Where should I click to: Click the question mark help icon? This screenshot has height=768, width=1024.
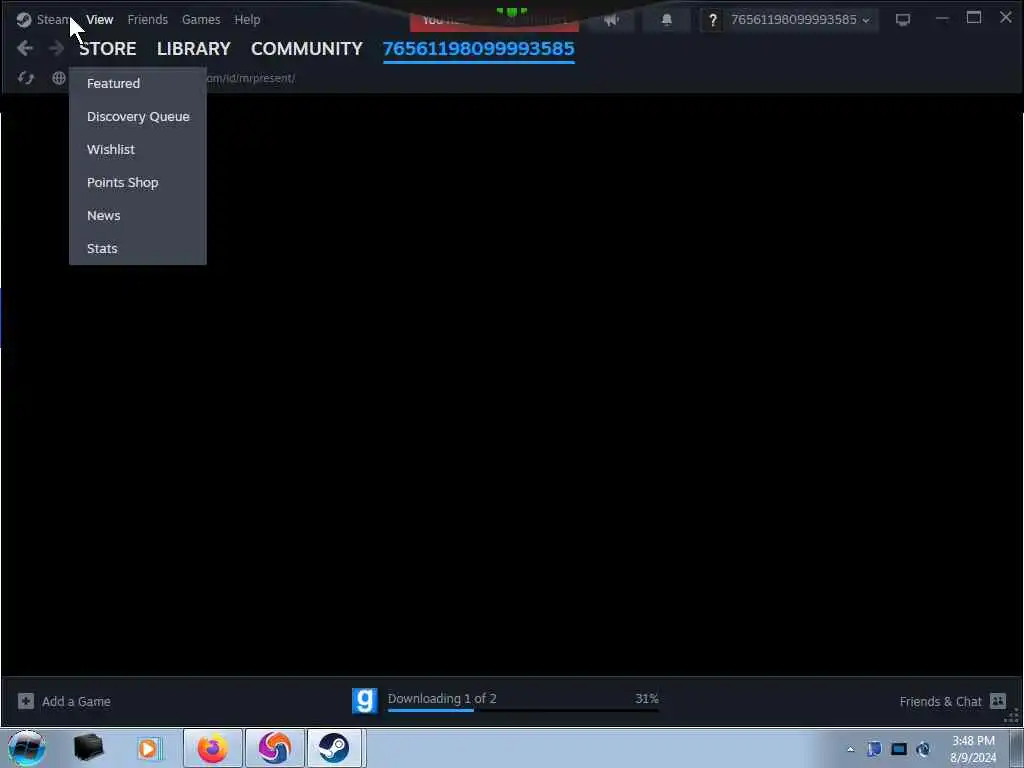[x=712, y=20]
